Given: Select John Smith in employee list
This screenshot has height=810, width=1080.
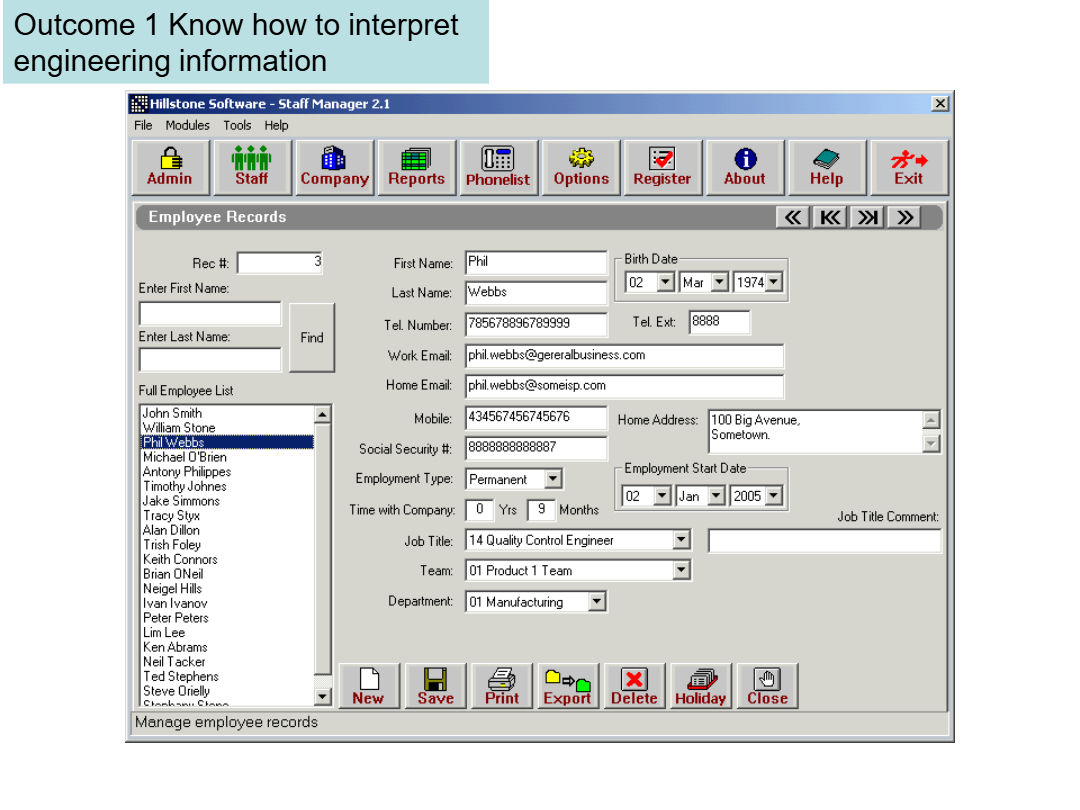Looking at the screenshot, I should tap(227, 413).
